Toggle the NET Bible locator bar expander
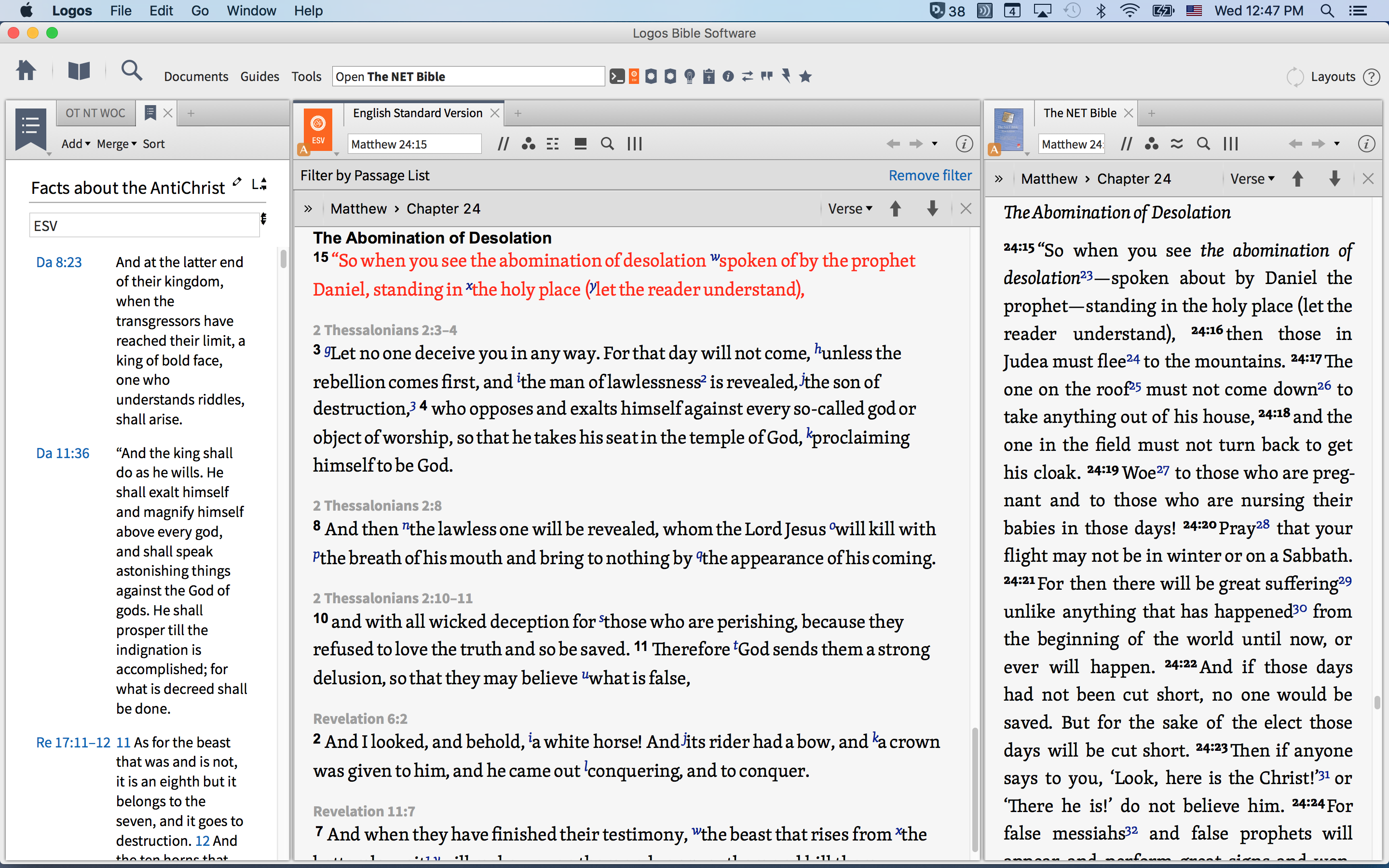Image resolution: width=1389 pixels, height=868 pixels. pos(999,179)
